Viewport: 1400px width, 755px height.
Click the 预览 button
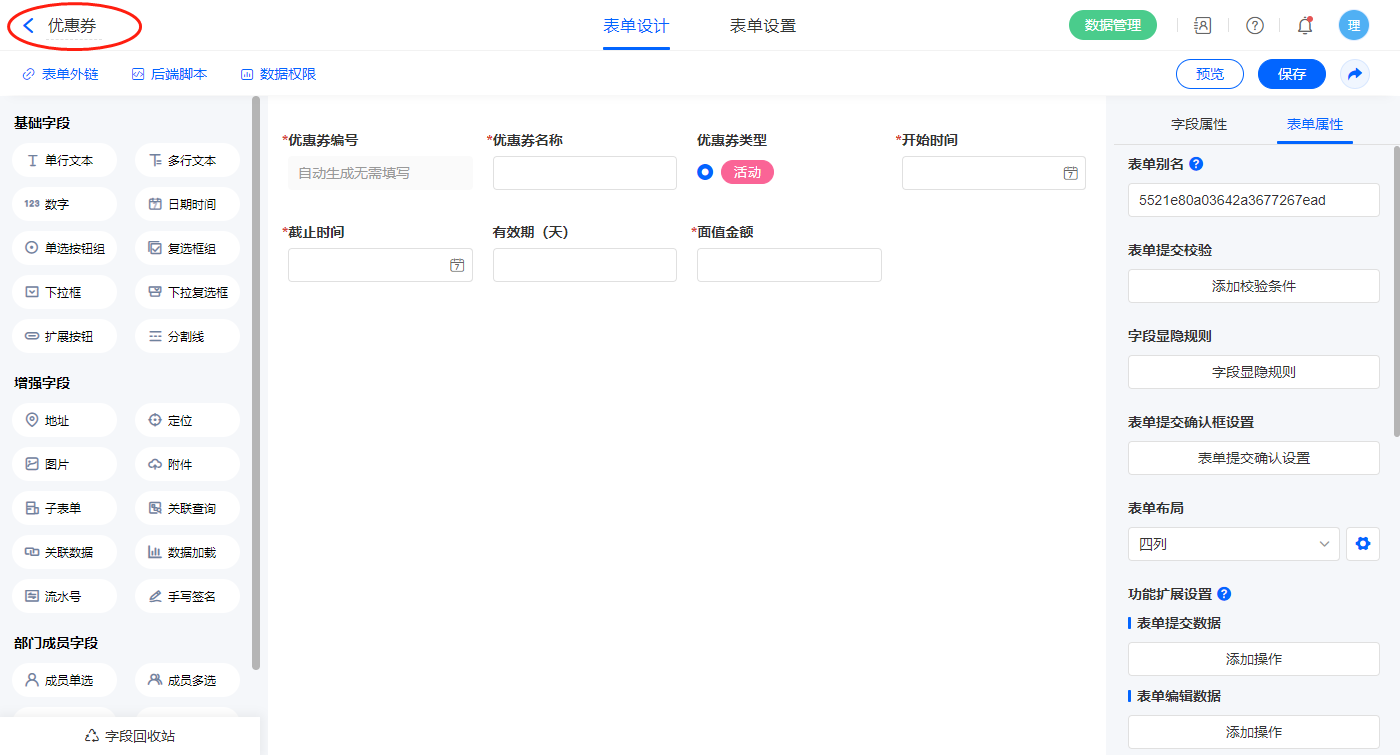click(x=1209, y=74)
